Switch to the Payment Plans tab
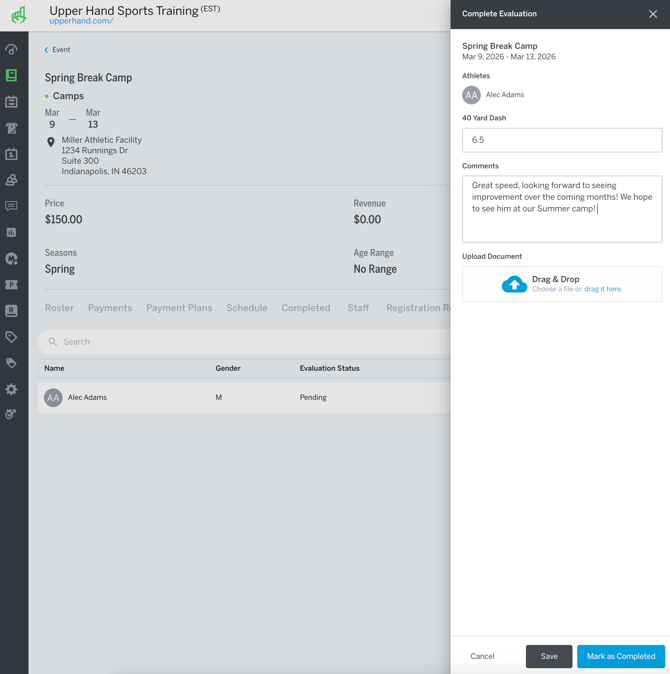The height and width of the screenshot is (674, 670). click(x=179, y=308)
